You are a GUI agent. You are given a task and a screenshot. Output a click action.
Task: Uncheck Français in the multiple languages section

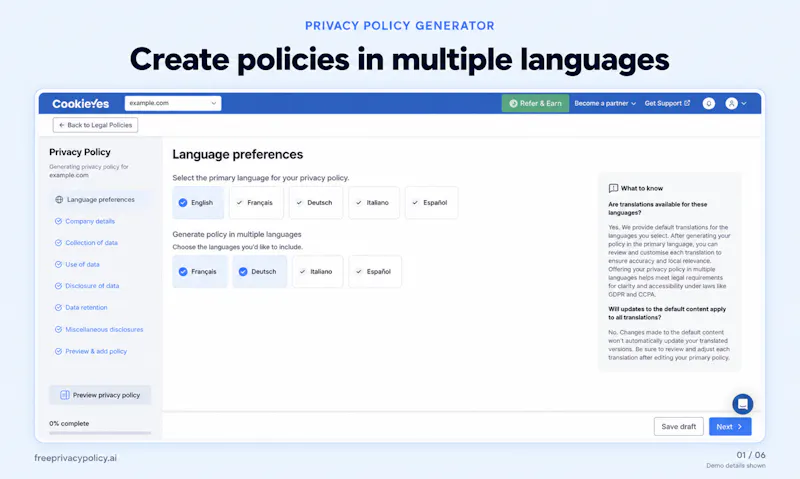tap(199, 271)
